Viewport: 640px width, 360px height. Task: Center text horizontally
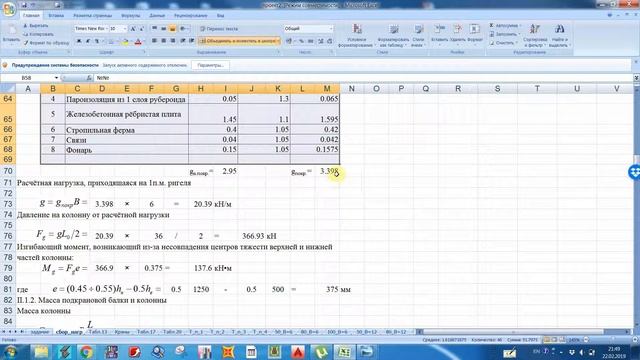[x=163, y=41]
